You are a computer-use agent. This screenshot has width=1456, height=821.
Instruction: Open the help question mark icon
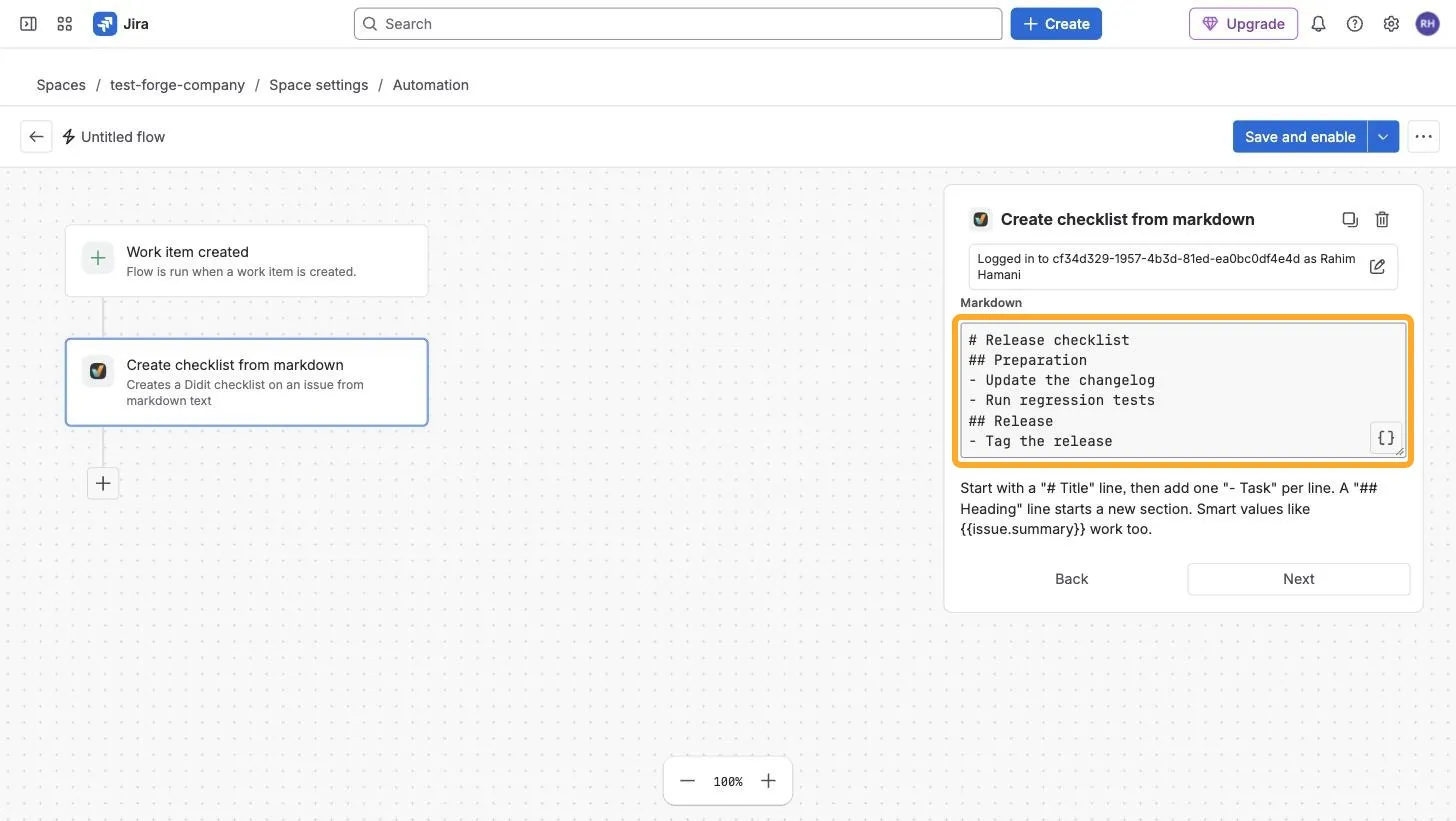(1355, 24)
